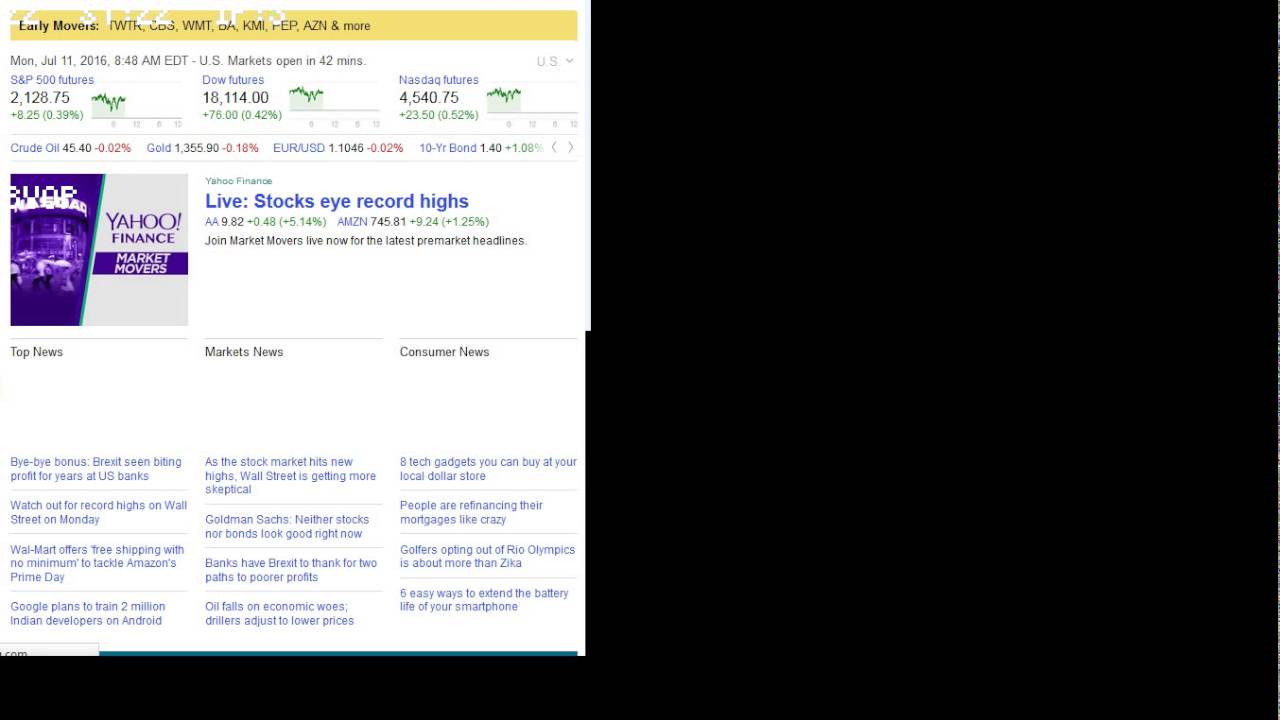Open Google plans to train developers article
This screenshot has width=1280, height=720.
click(x=88, y=613)
